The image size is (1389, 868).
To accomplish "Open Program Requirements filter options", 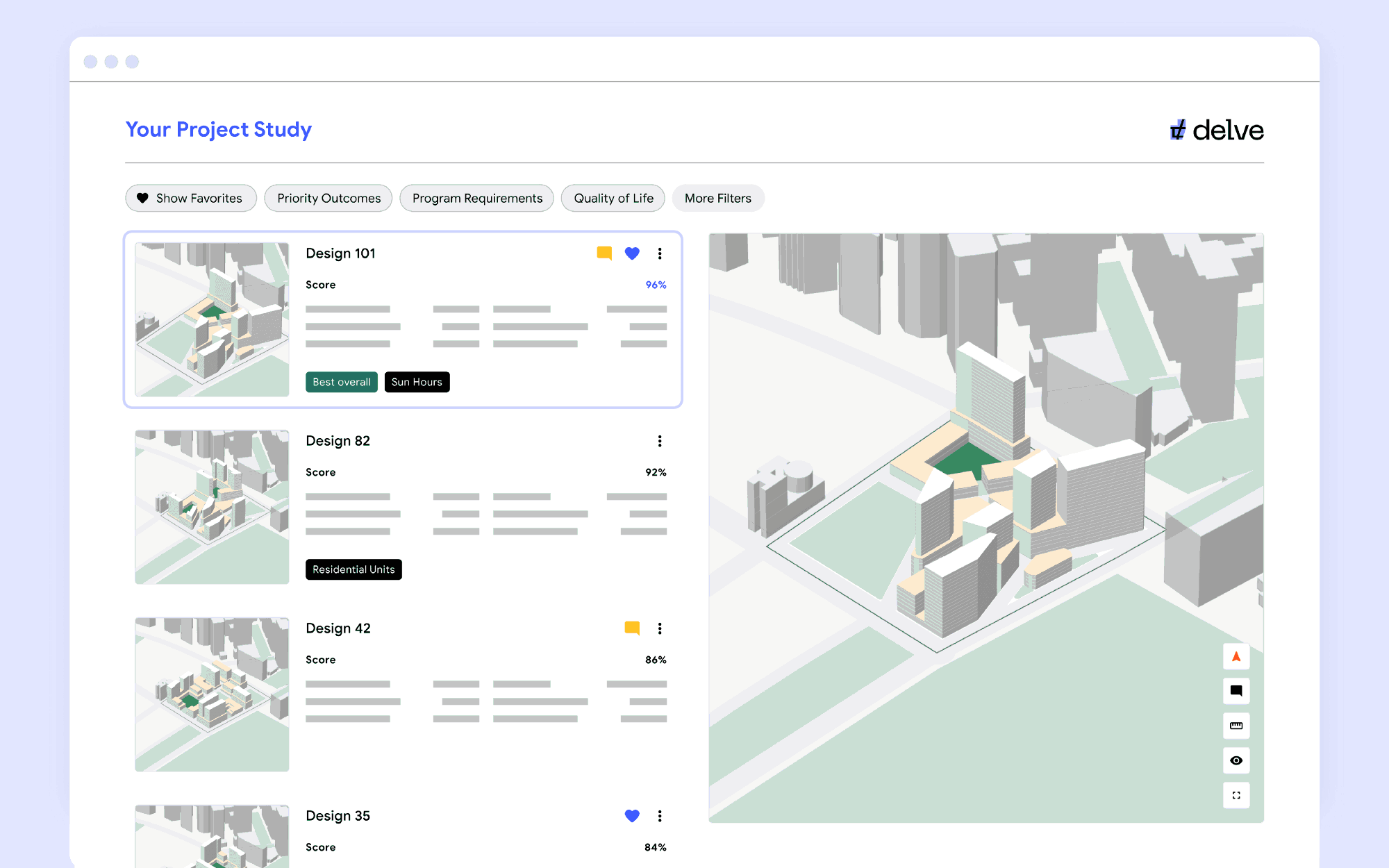I will coord(477,197).
